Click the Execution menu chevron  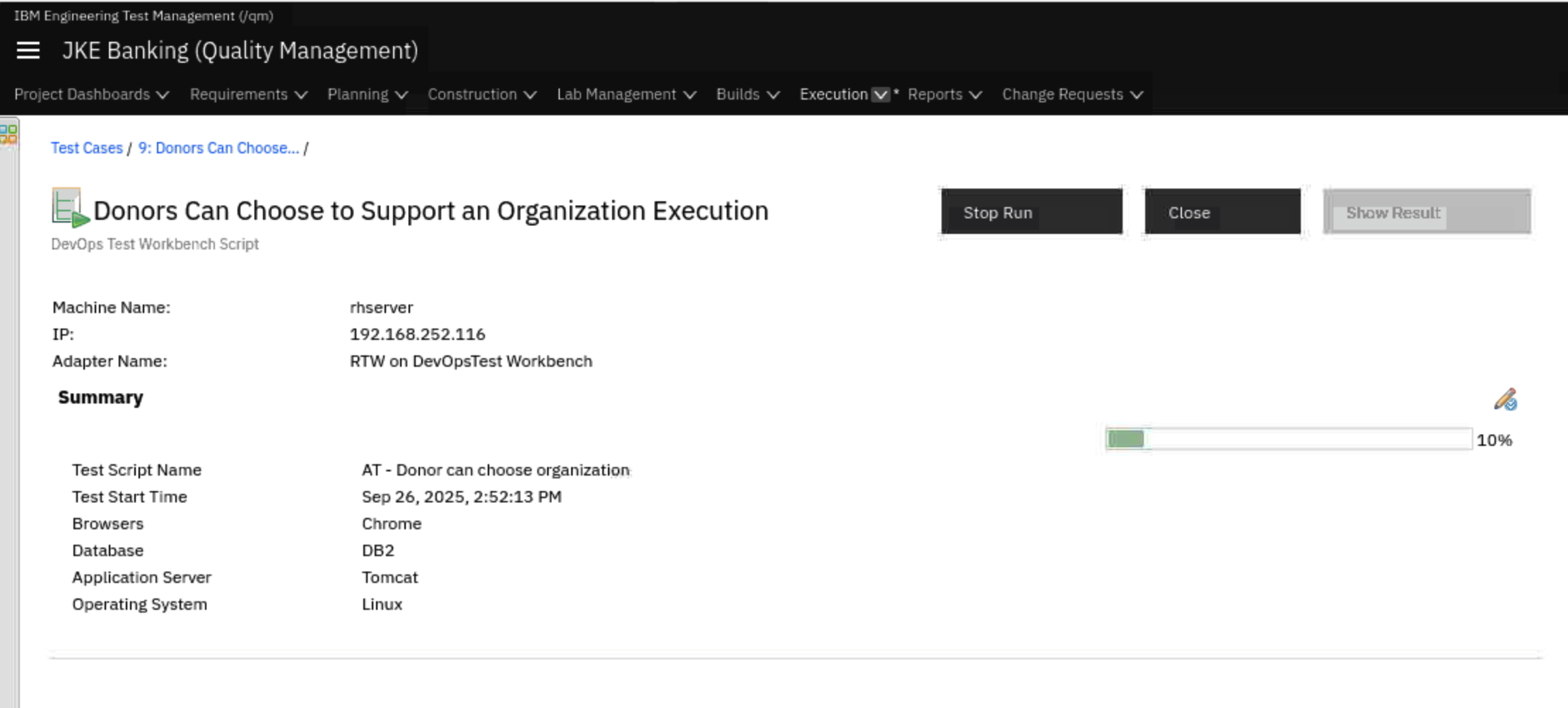click(880, 95)
